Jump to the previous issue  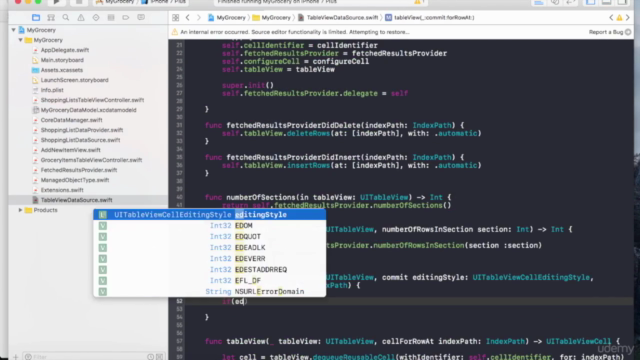click(611, 18)
